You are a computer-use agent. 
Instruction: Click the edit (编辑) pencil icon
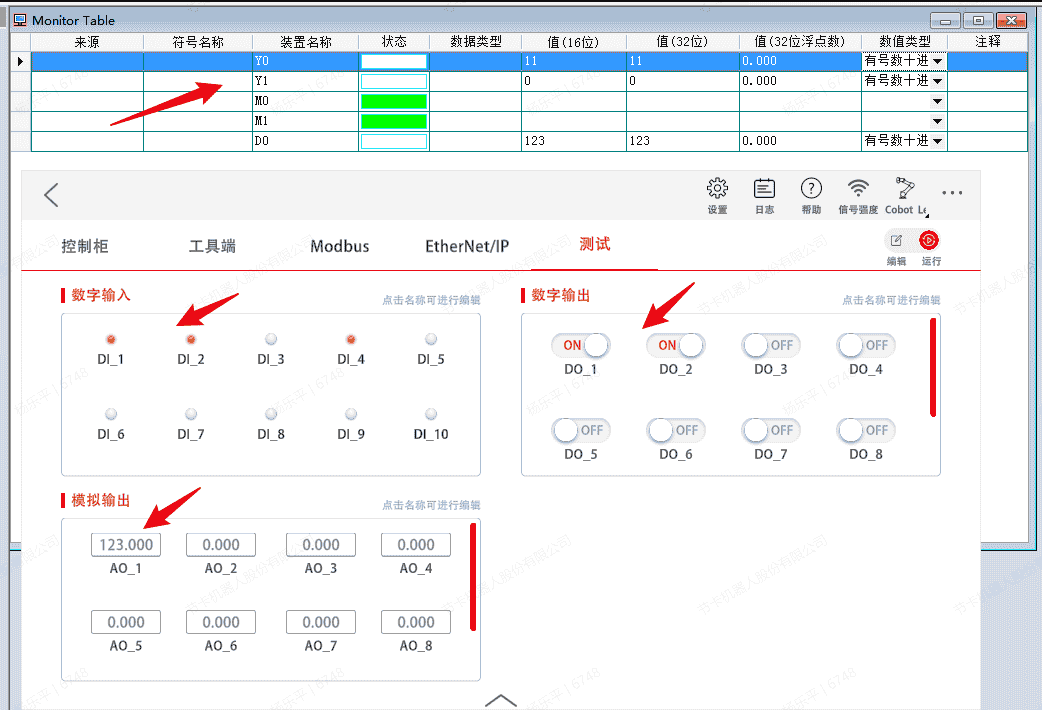pyautogui.click(x=896, y=241)
